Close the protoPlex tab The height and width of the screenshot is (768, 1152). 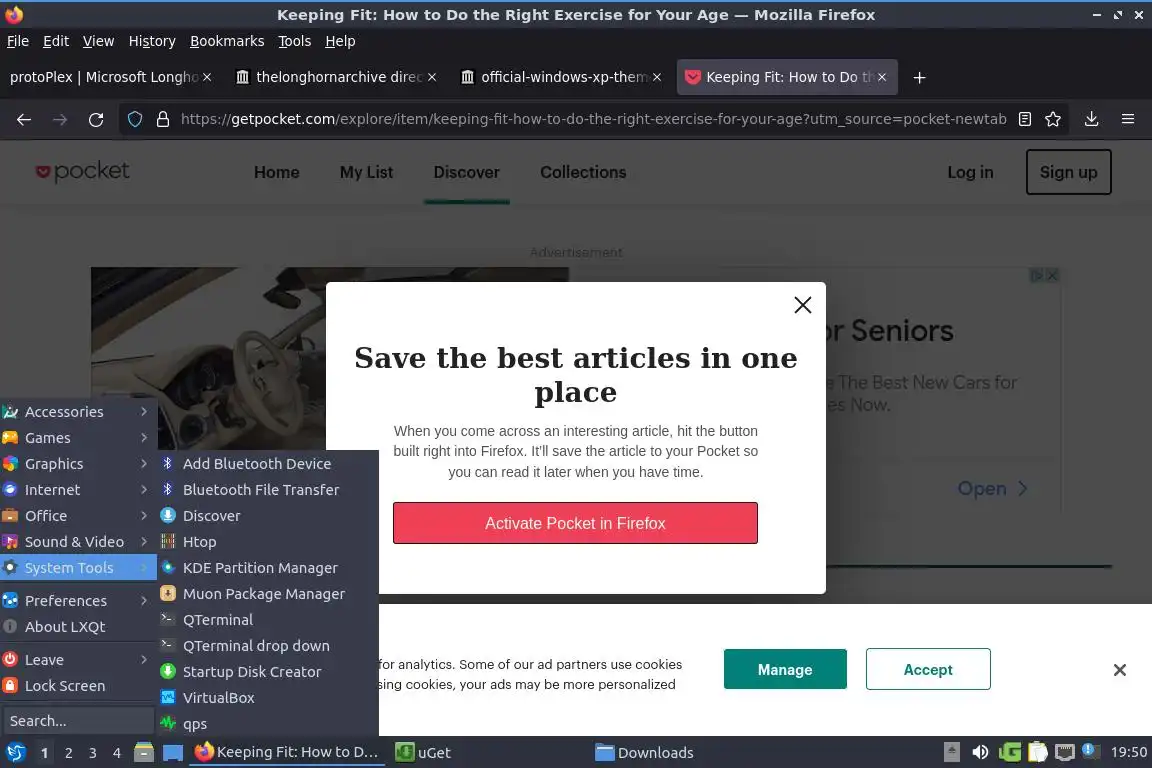[x=207, y=77]
